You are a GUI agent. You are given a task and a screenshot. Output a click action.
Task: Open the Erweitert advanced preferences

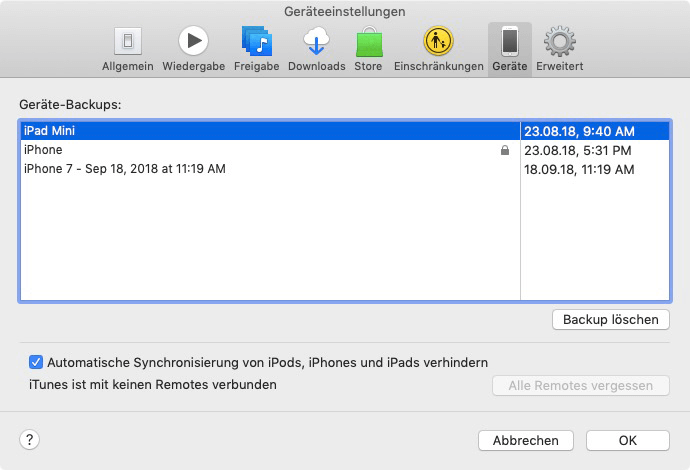pyautogui.click(x=559, y=50)
